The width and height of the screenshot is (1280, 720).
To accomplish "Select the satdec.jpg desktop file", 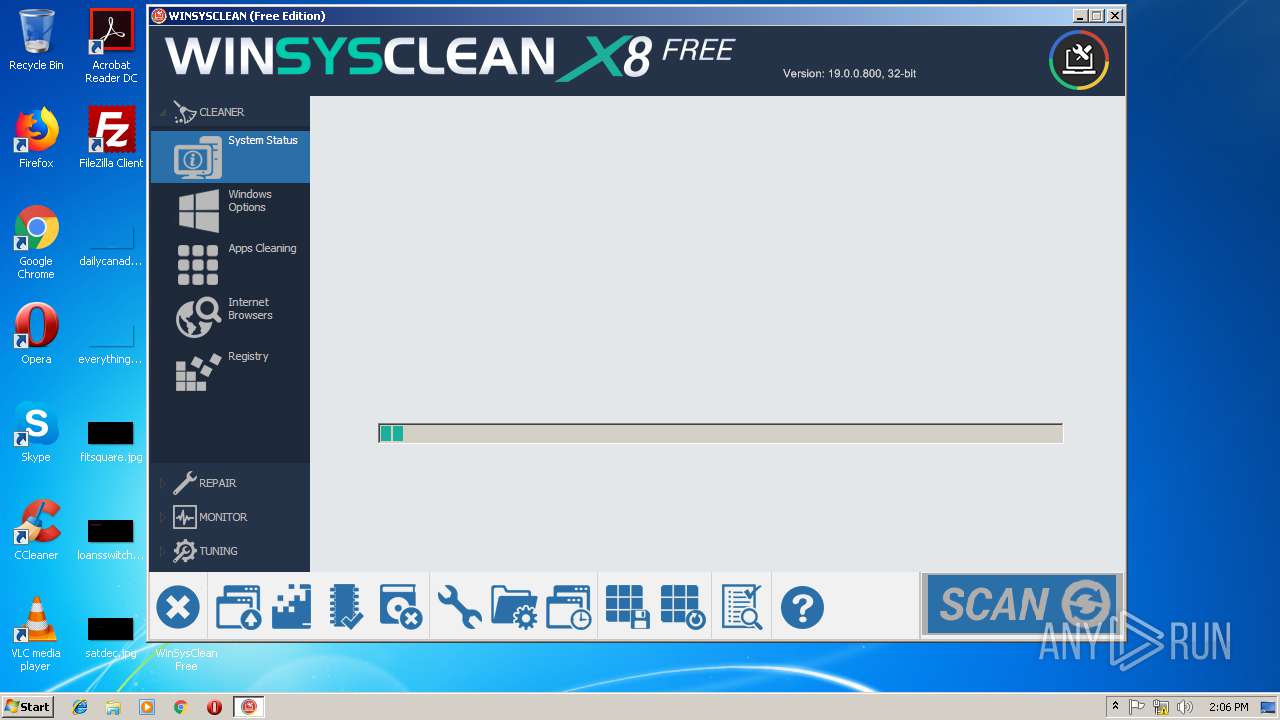I will tap(111, 637).
